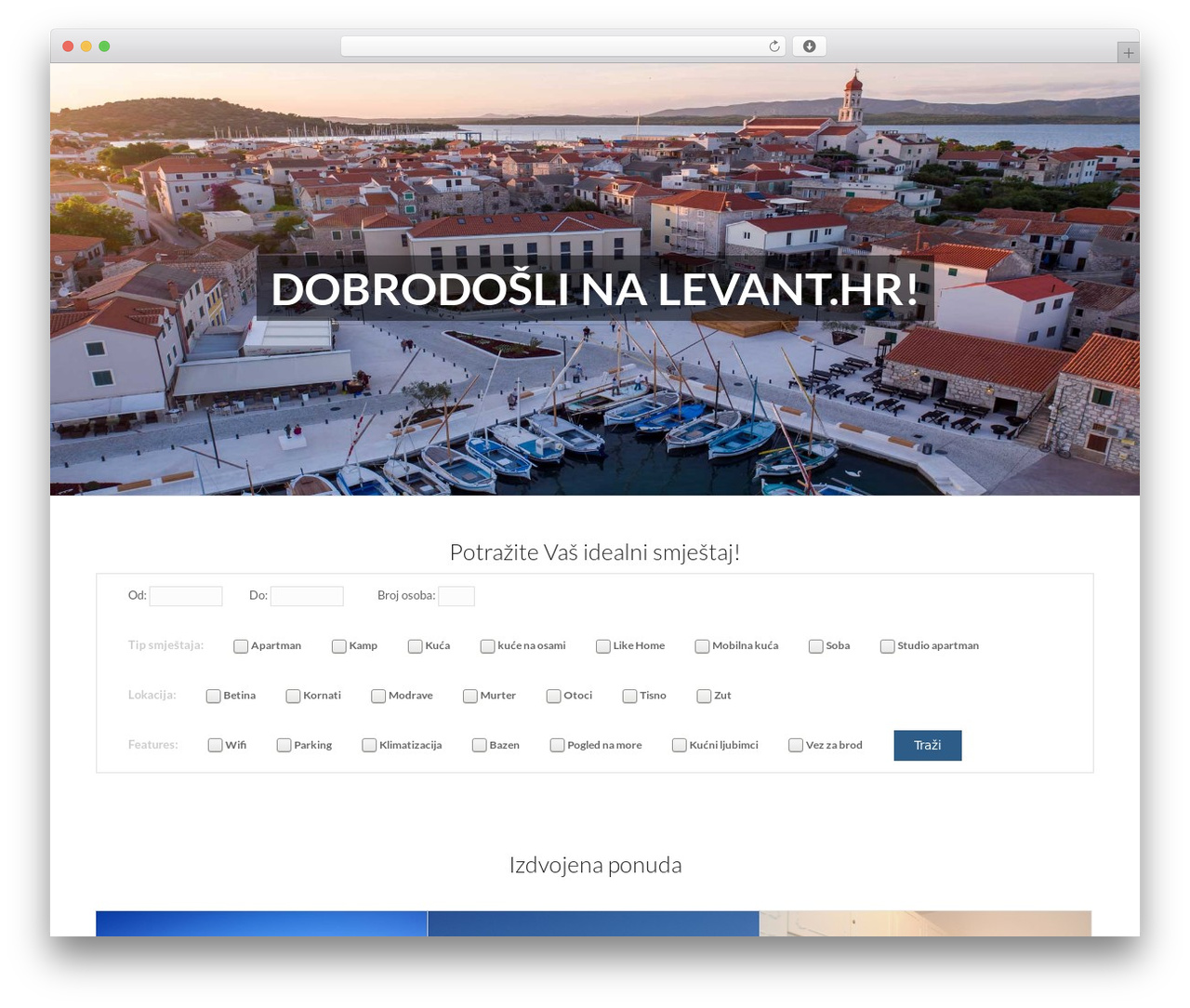Tick the Soba checkbox
Viewport: 1190px width, 1008px height.
816,646
